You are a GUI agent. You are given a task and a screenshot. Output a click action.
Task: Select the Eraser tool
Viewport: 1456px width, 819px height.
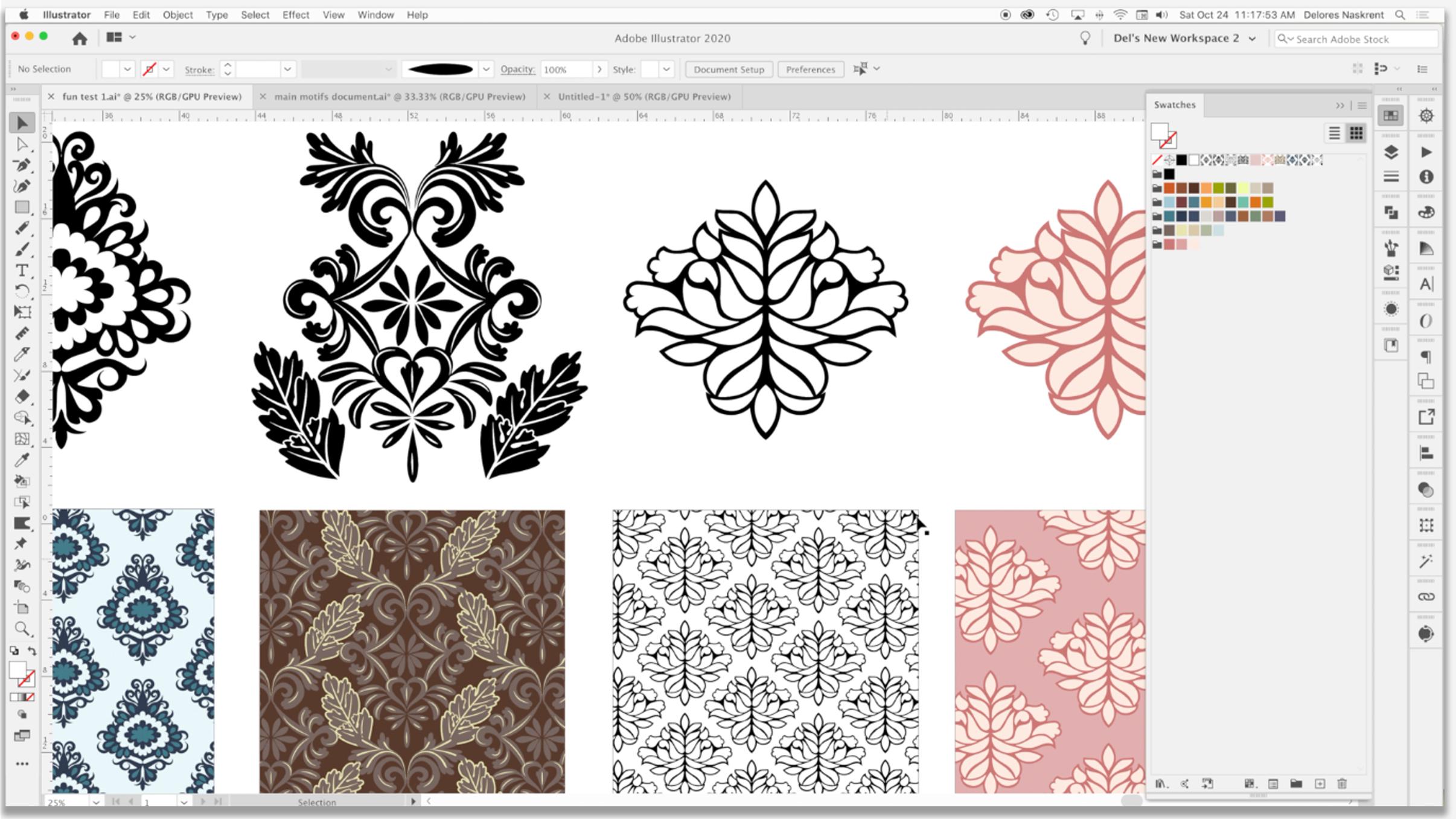pyautogui.click(x=22, y=396)
